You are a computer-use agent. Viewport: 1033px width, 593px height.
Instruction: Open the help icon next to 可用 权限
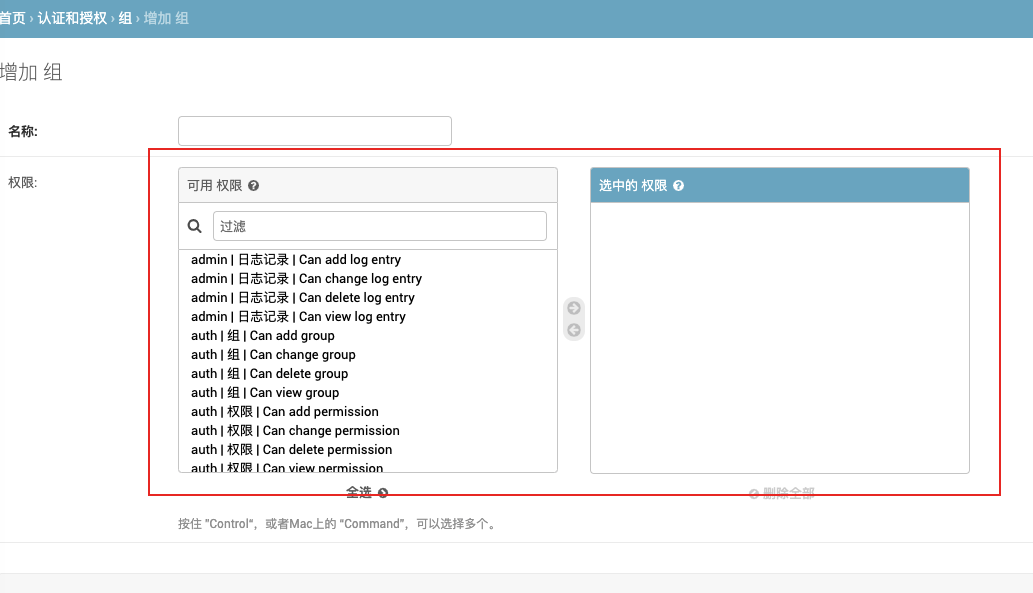pyautogui.click(x=253, y=185)
